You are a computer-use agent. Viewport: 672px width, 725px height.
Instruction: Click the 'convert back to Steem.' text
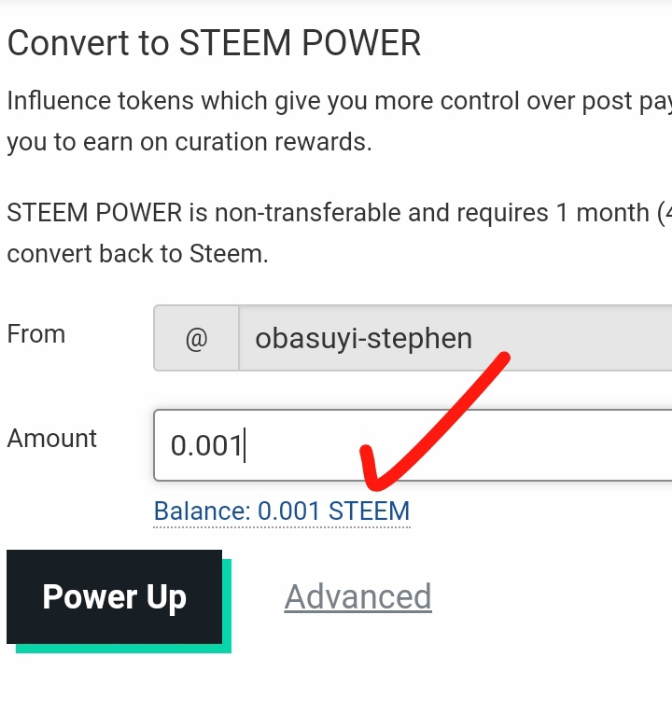click(138, 254)
